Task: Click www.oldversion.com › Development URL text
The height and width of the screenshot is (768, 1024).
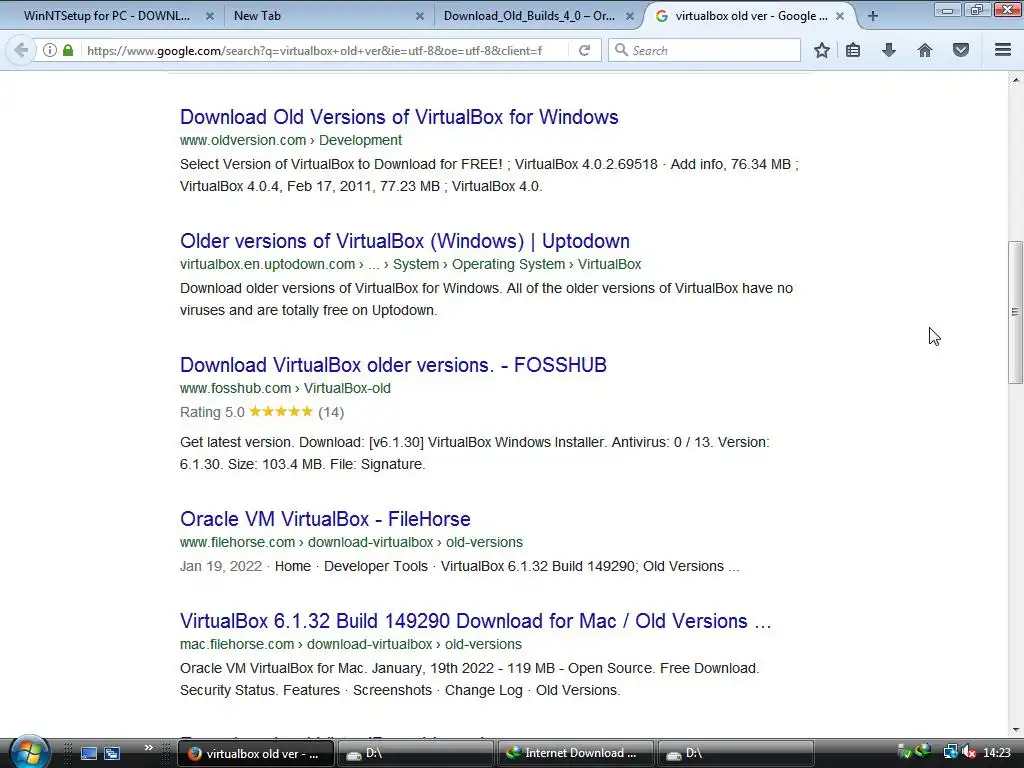Action: pyautogui.click(x=291, y=140)
